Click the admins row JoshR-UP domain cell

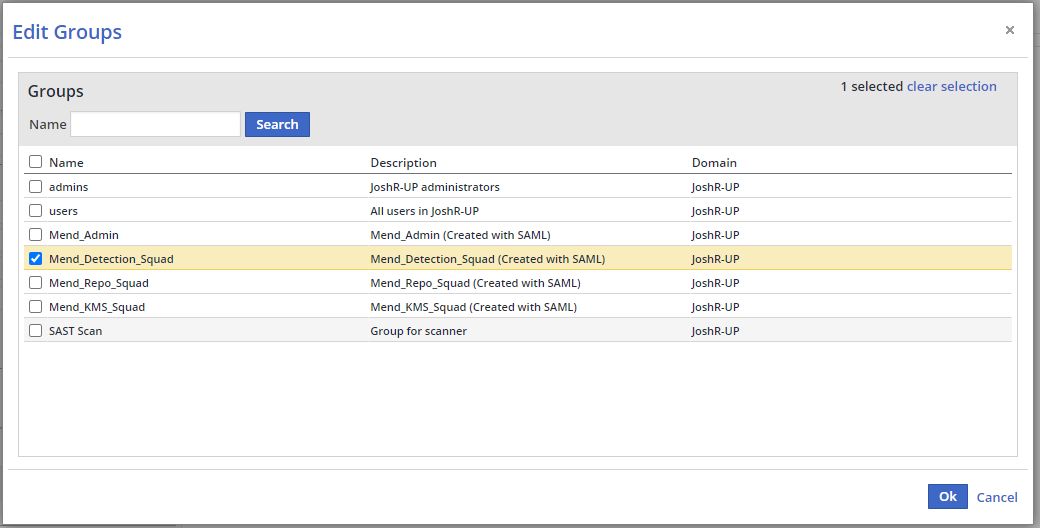coord(715,187)
